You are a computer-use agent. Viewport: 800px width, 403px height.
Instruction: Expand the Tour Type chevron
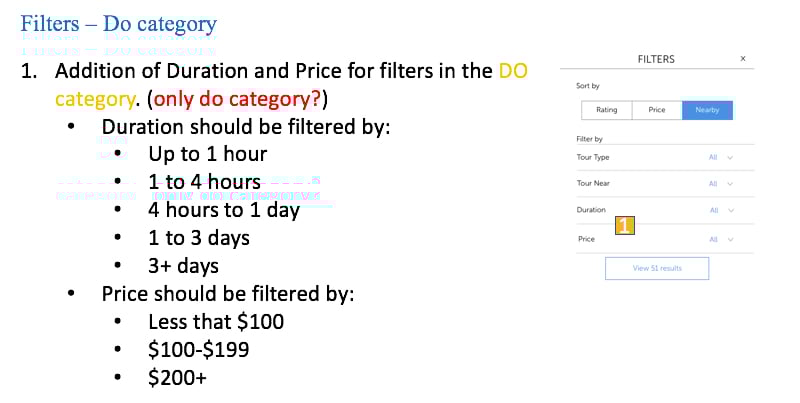731,157
